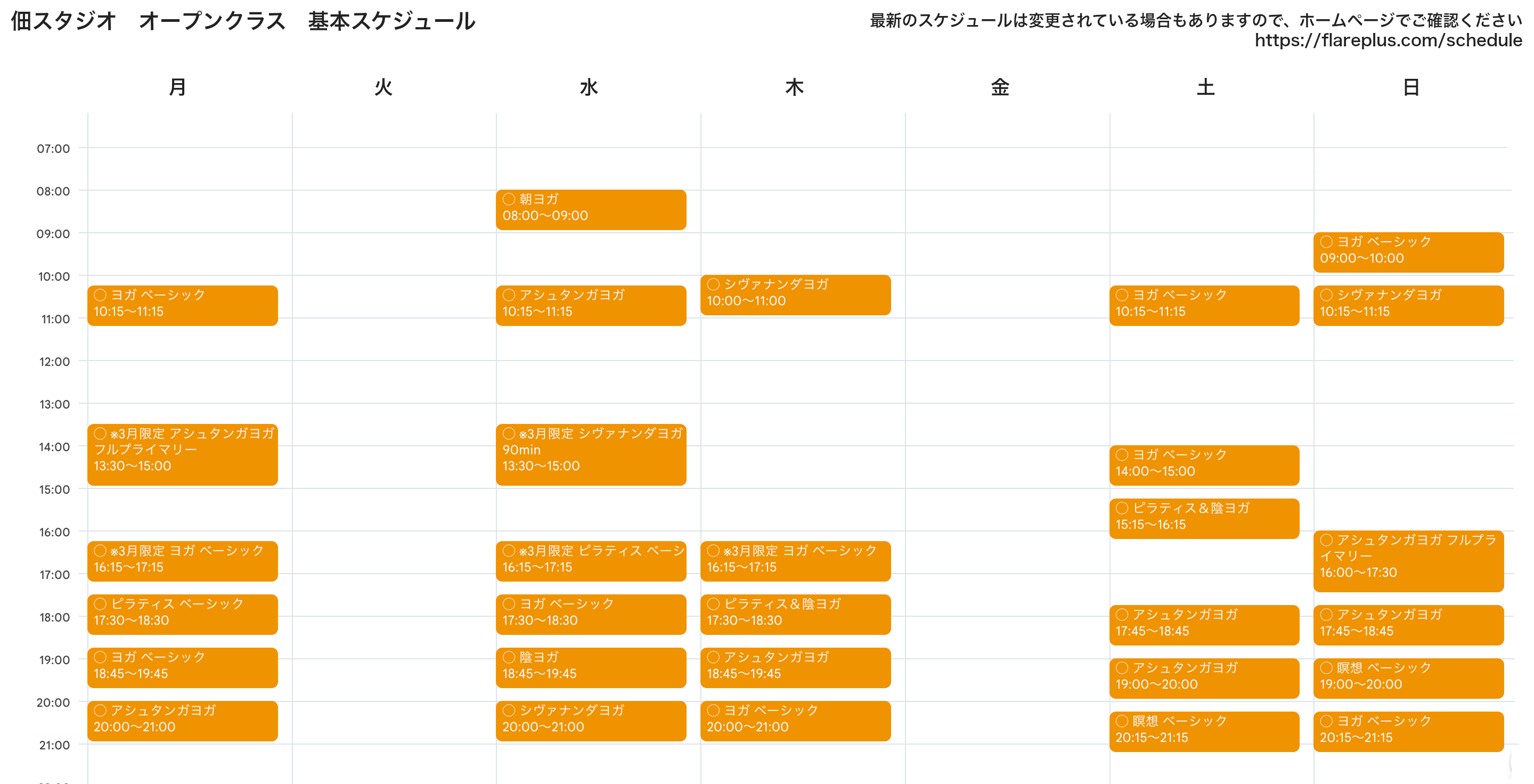
Task: Click the 12:00 time label
Action: tap(54, 362)
